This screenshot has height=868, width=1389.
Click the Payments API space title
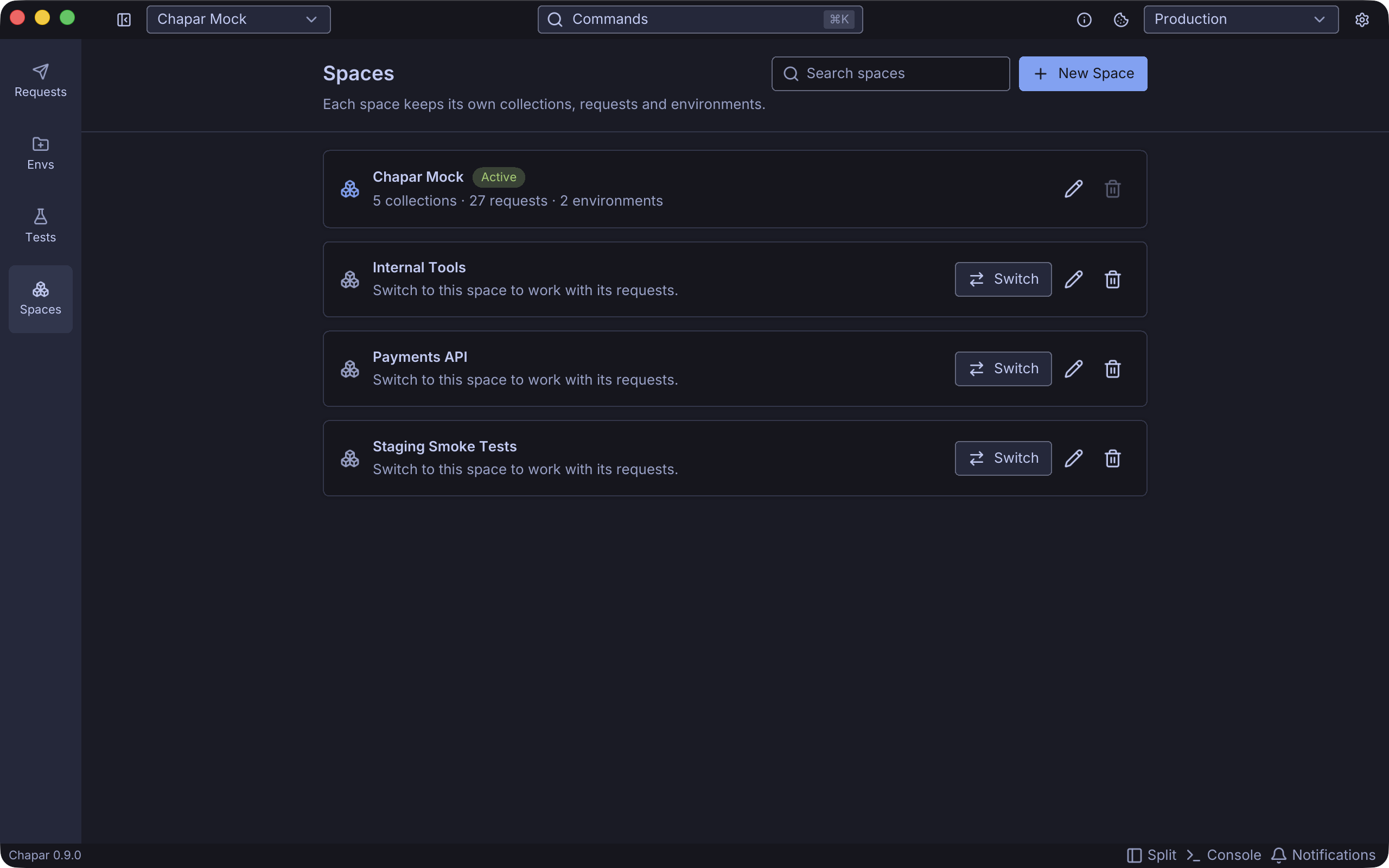[x=419, y=357]
